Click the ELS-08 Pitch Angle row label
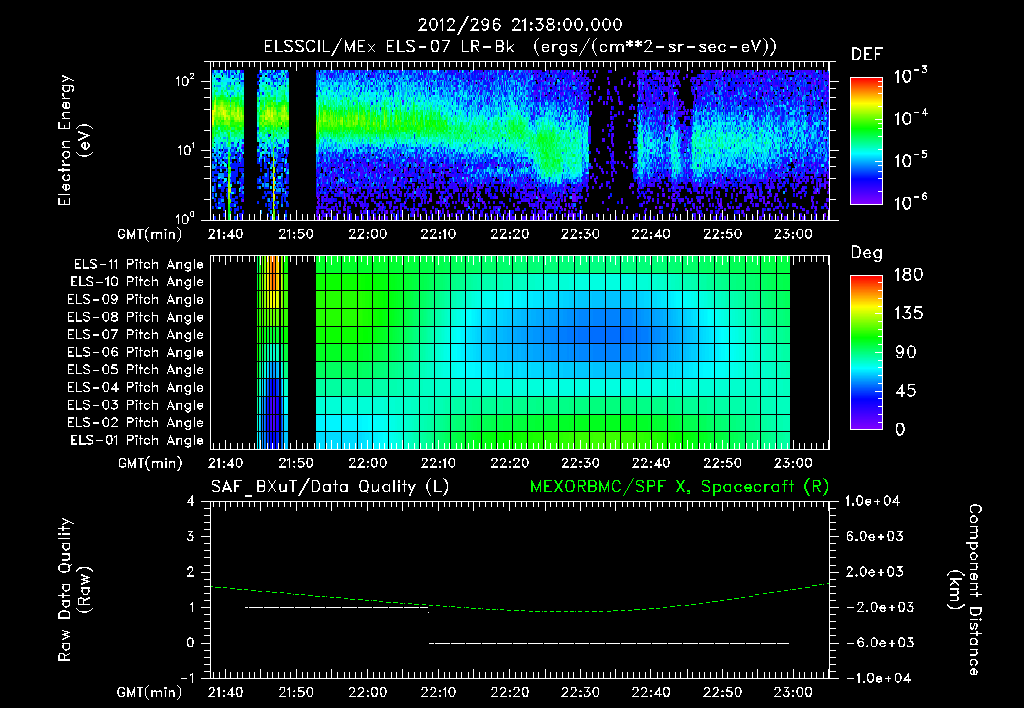The width and height of the screenshot is (1024, 708). [x=136, y=317]
